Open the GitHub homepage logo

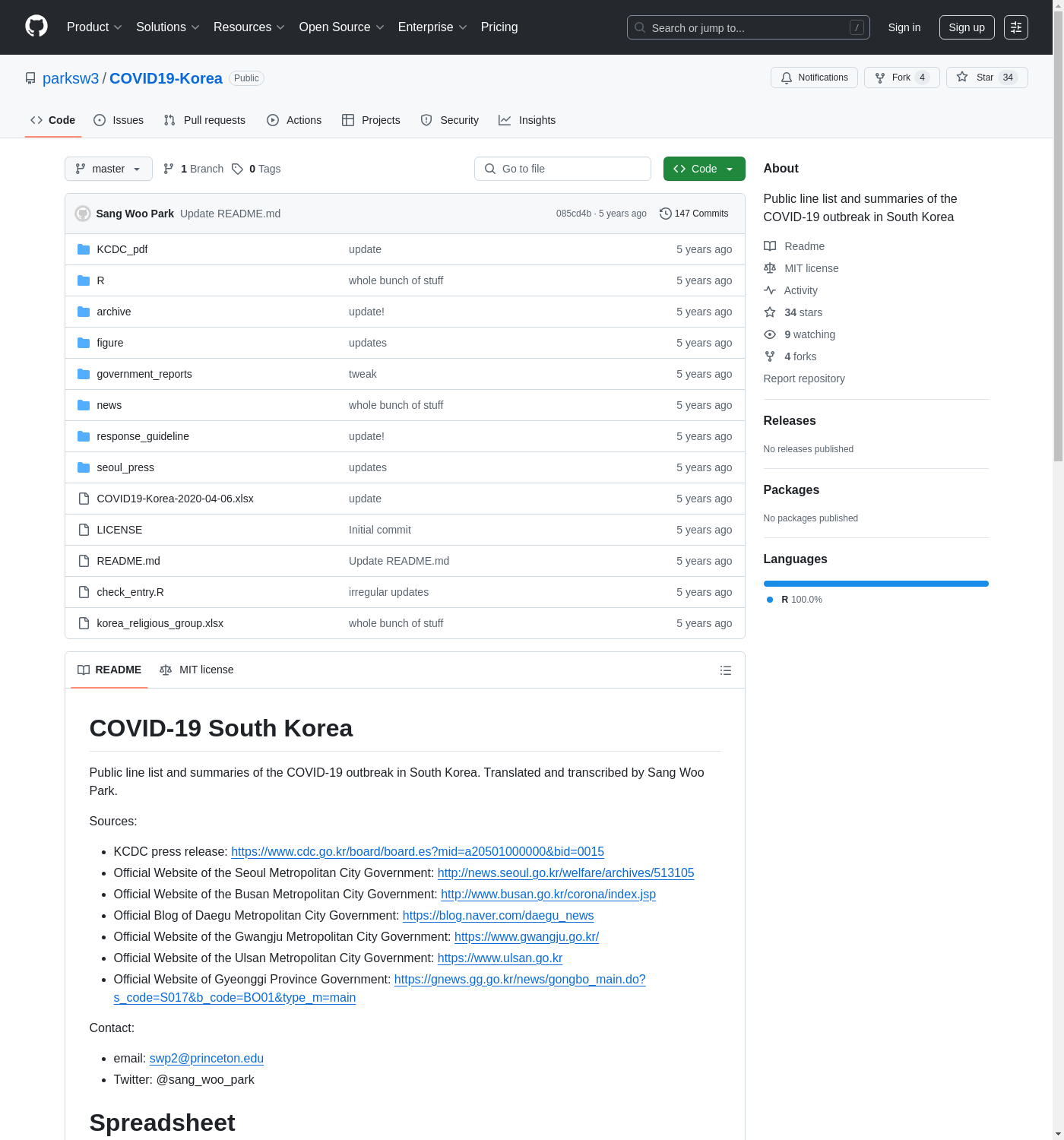click(36, 27)
